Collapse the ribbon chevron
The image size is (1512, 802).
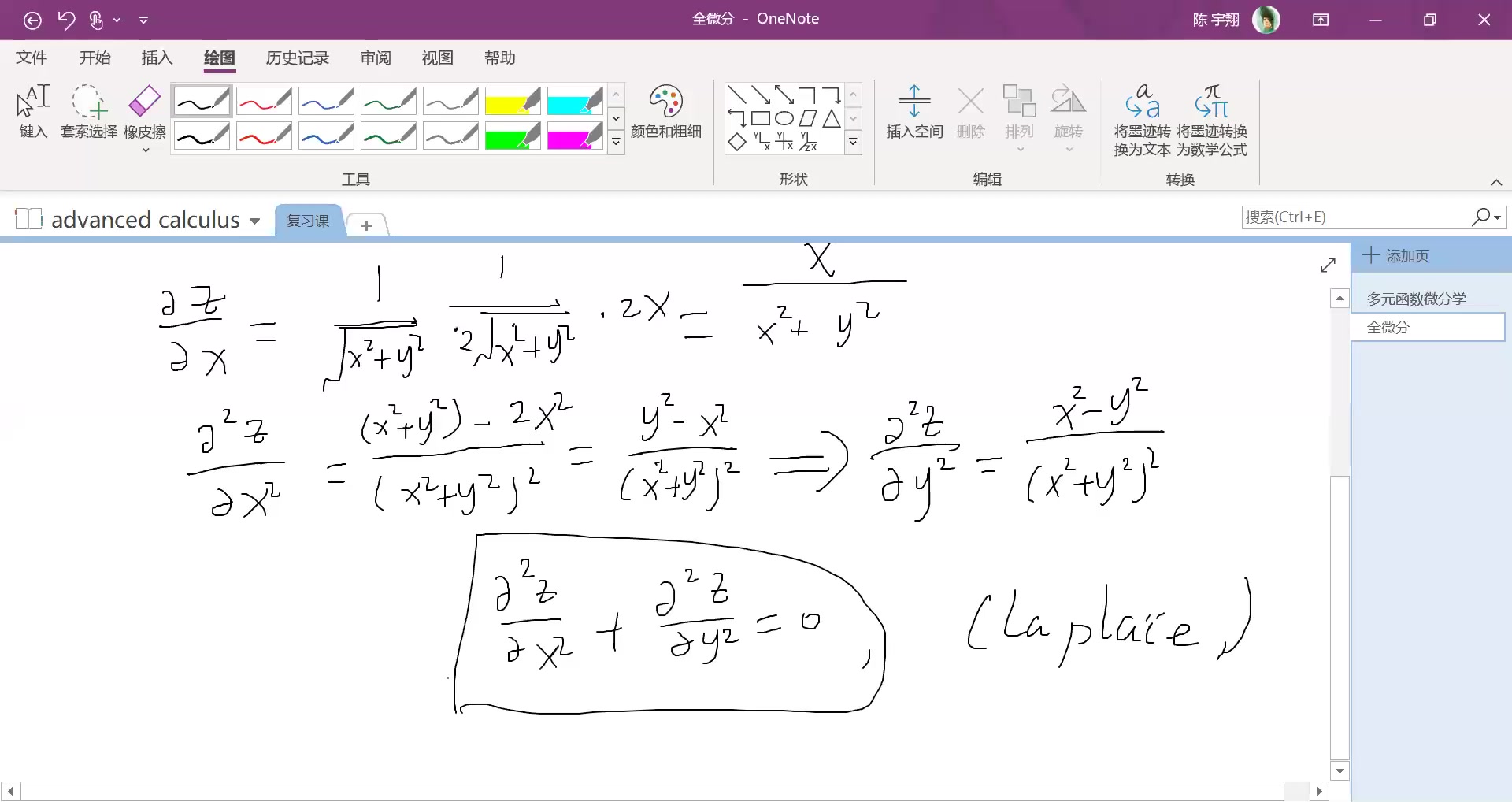[1495, 182]
